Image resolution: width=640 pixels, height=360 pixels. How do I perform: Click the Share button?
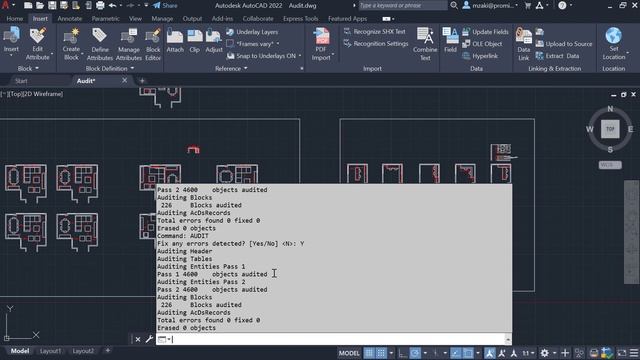coord(165,5)
